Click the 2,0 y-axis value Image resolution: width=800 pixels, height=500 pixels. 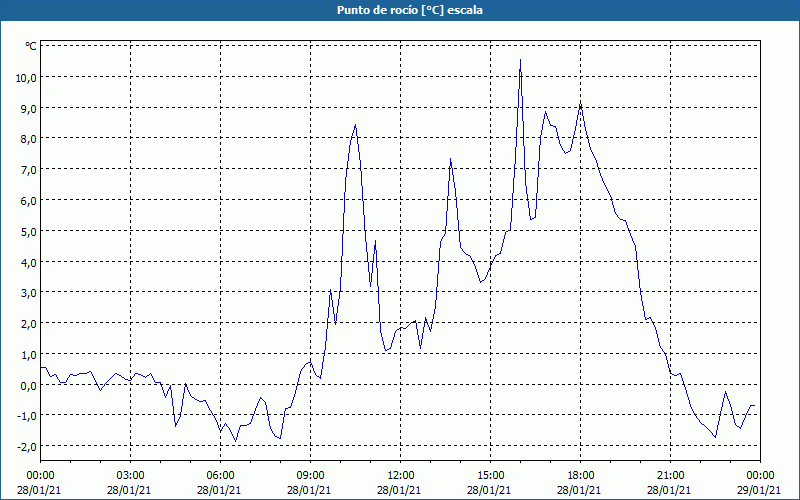point(29,323)
